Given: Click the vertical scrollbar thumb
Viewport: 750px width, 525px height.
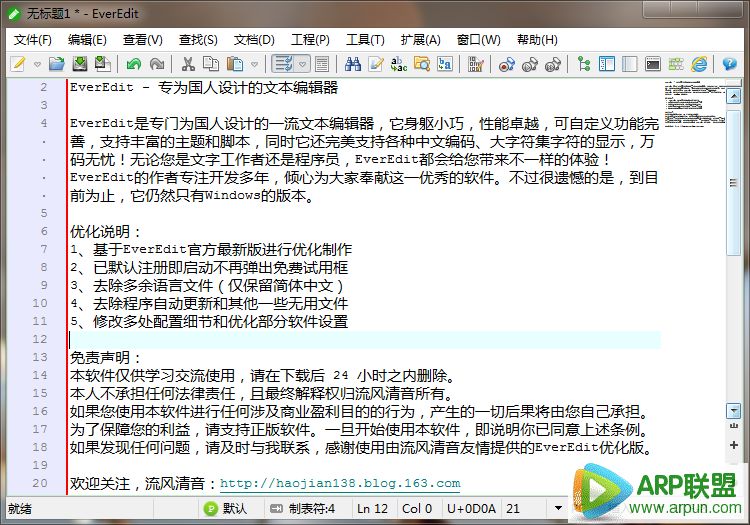Looking at the screenshot, I should click(x=733, y=182).
